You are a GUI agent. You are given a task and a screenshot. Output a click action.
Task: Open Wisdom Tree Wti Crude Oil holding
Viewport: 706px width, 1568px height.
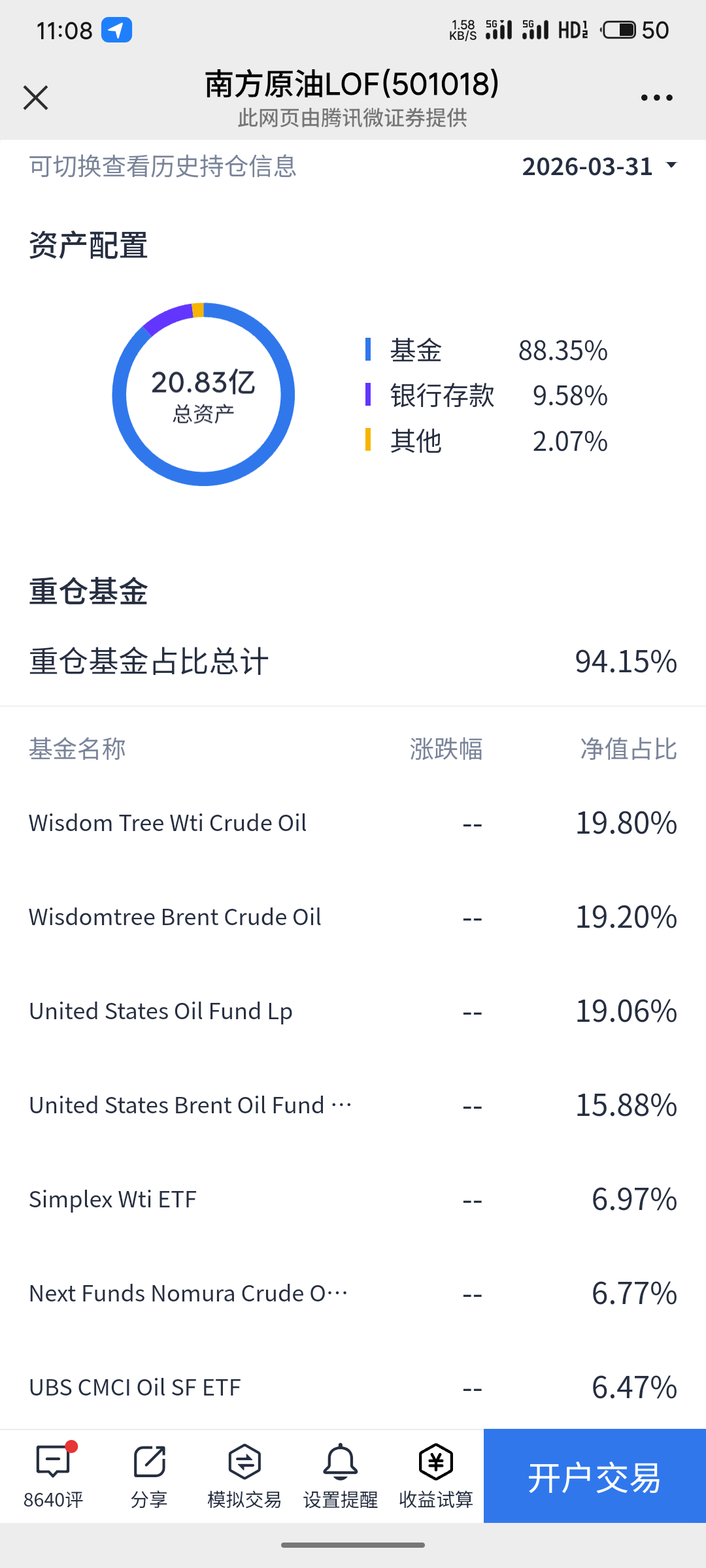353,823
